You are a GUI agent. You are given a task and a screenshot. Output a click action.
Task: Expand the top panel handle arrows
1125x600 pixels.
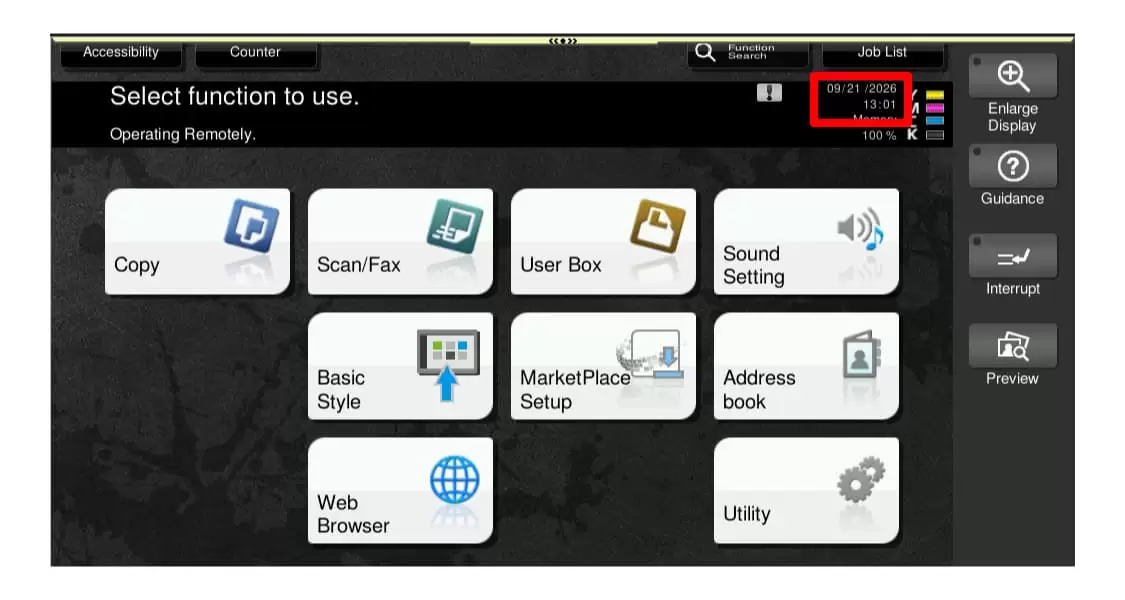pyautogui.click(x=563, y=41)
